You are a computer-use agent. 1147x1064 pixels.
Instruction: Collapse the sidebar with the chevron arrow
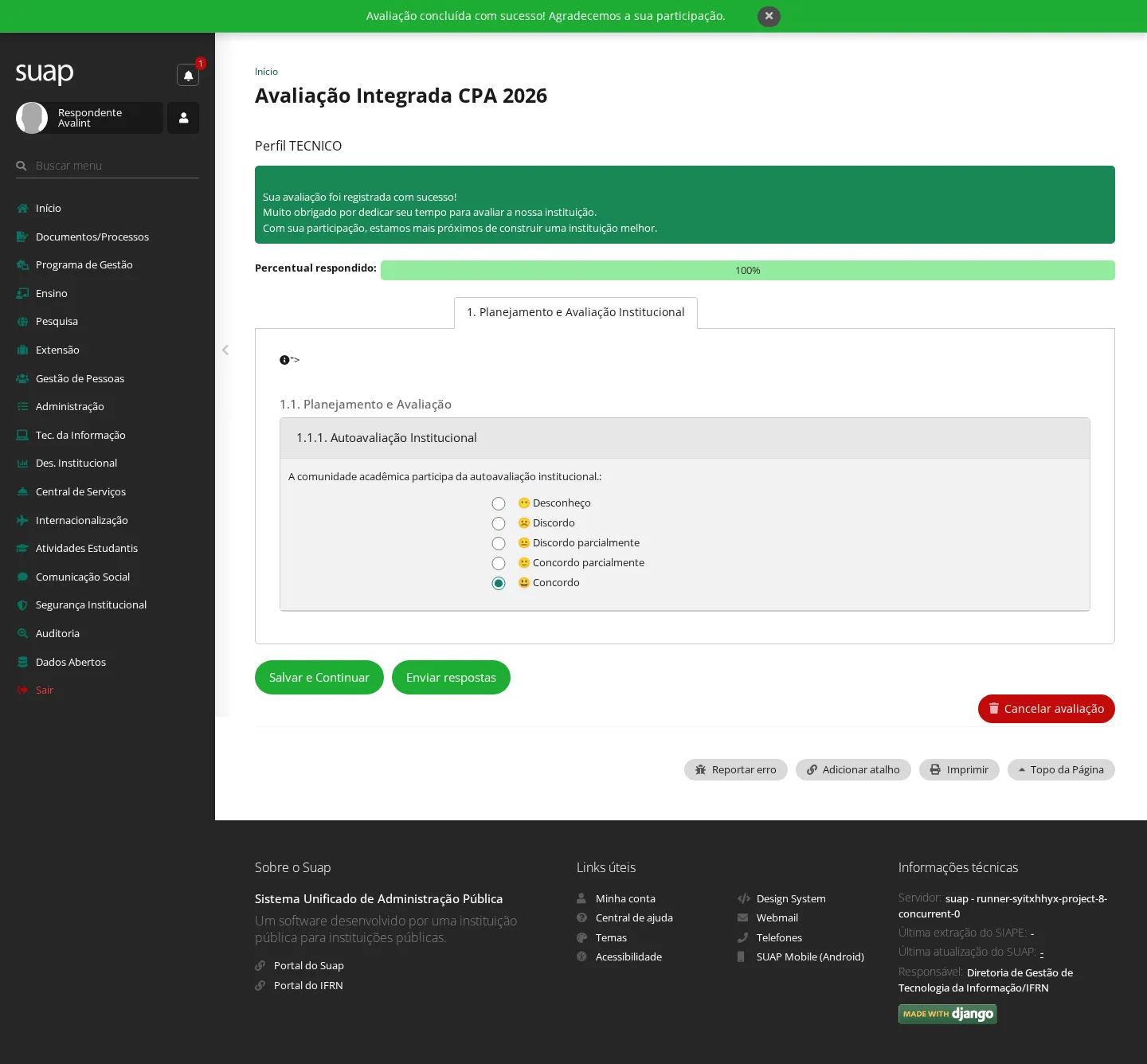(x=225, y=350)
